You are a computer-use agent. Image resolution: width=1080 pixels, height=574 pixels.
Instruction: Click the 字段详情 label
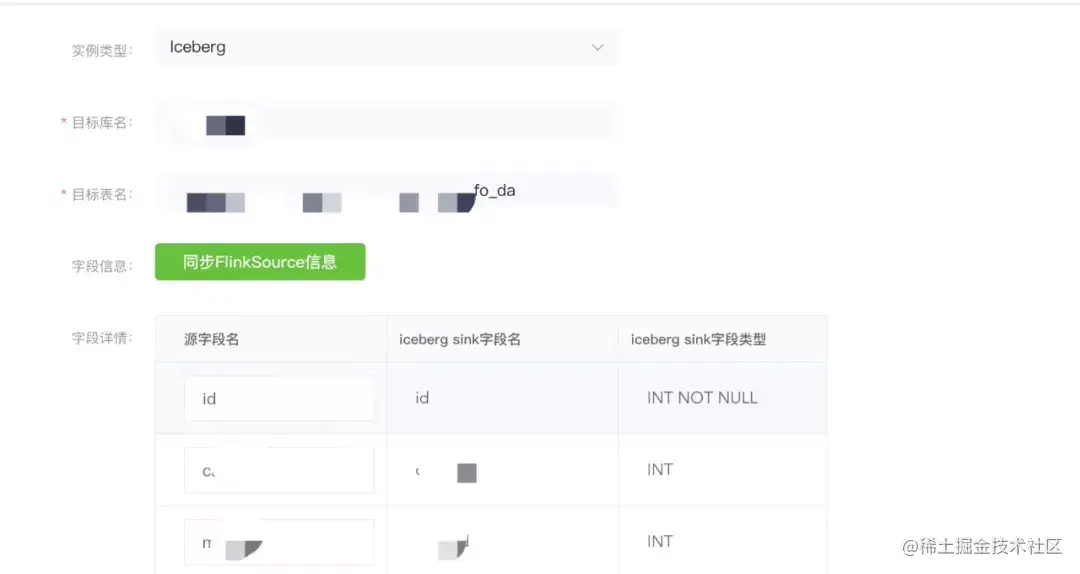click(x=102, y=338)
